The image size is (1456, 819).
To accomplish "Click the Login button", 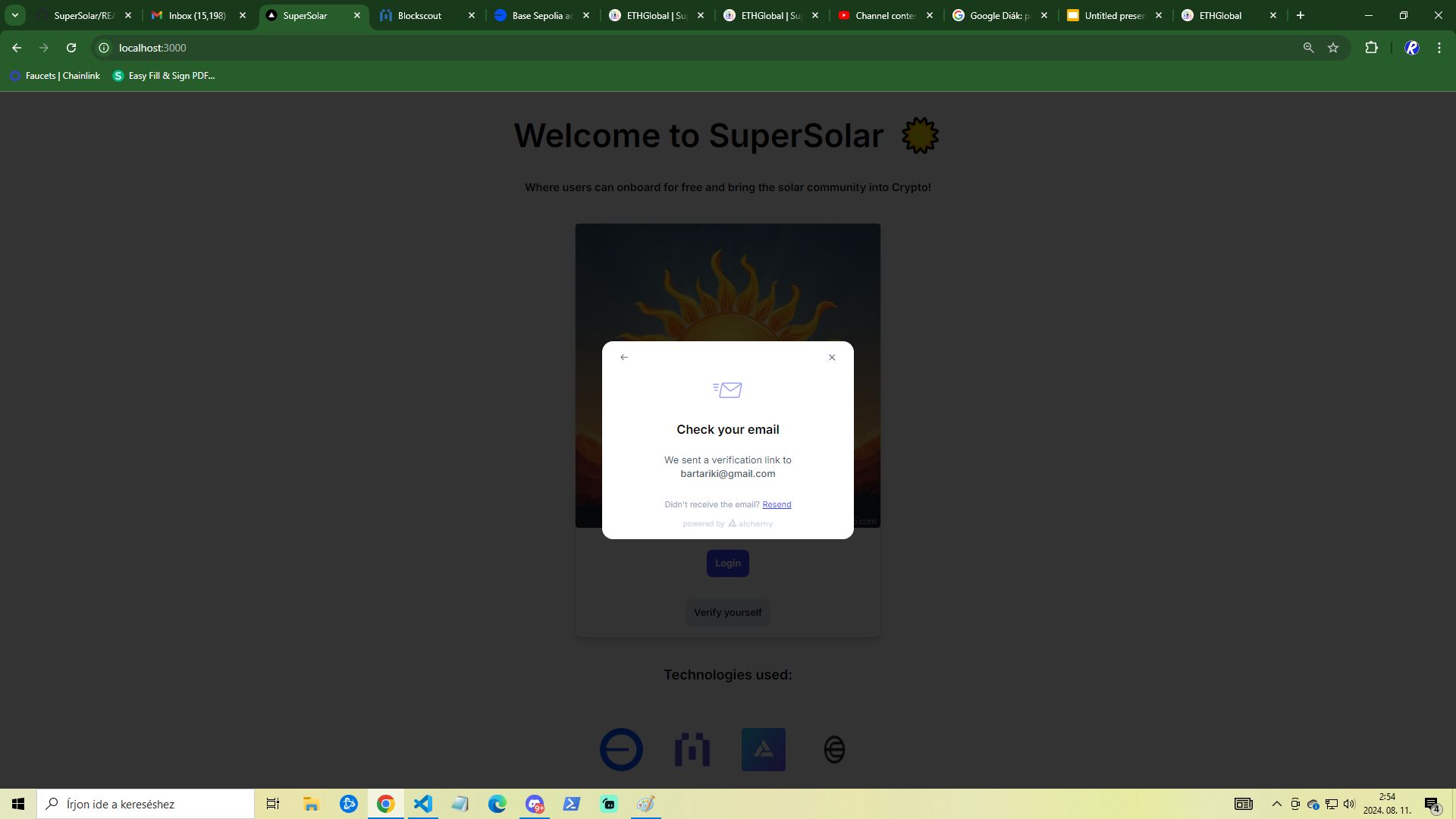I will click(x=728, y=563).
